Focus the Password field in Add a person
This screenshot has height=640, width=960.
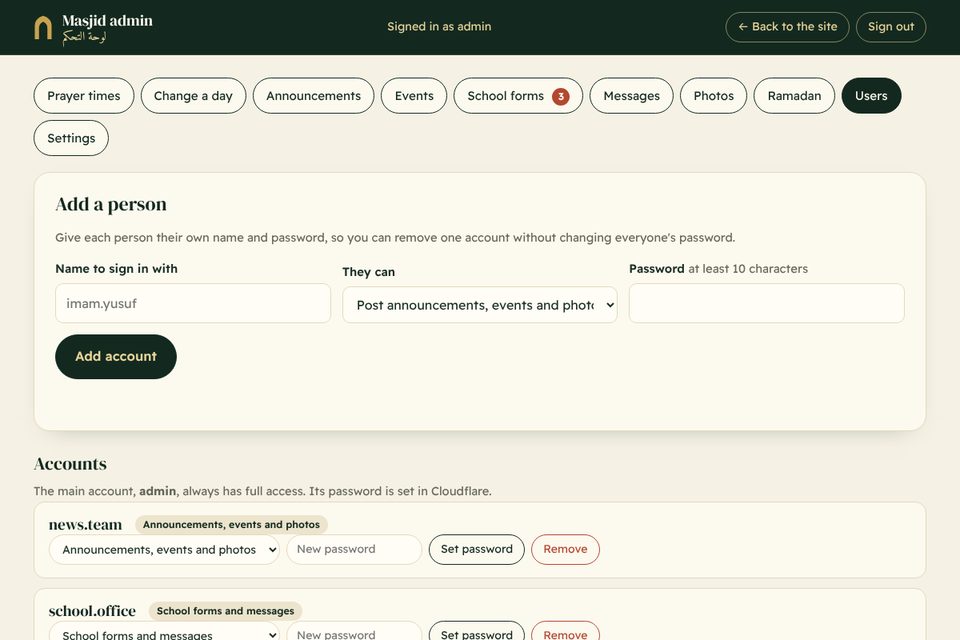(x=767, y=303)
